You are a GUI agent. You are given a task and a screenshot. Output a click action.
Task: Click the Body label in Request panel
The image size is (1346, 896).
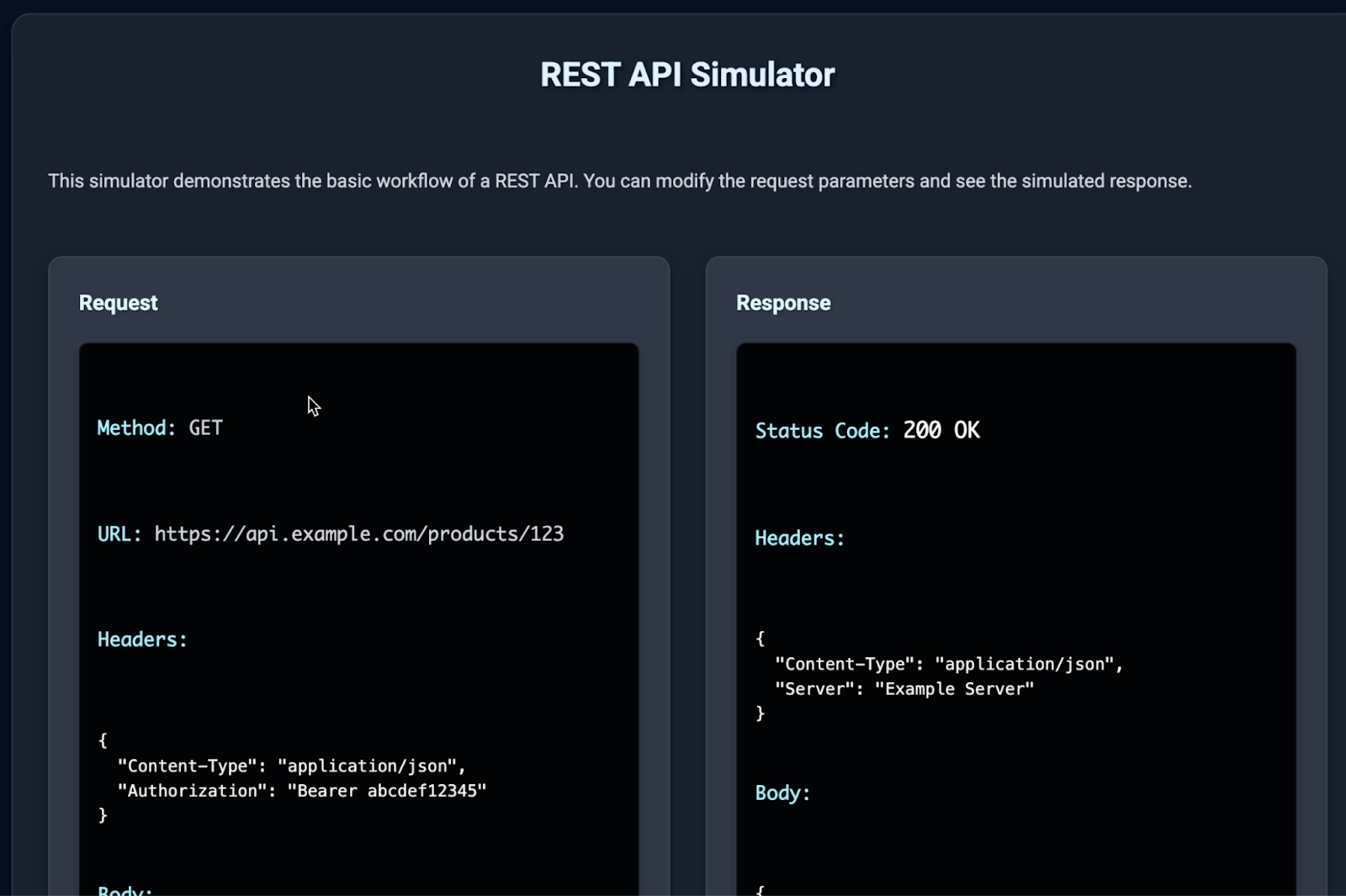coord(125,890)
